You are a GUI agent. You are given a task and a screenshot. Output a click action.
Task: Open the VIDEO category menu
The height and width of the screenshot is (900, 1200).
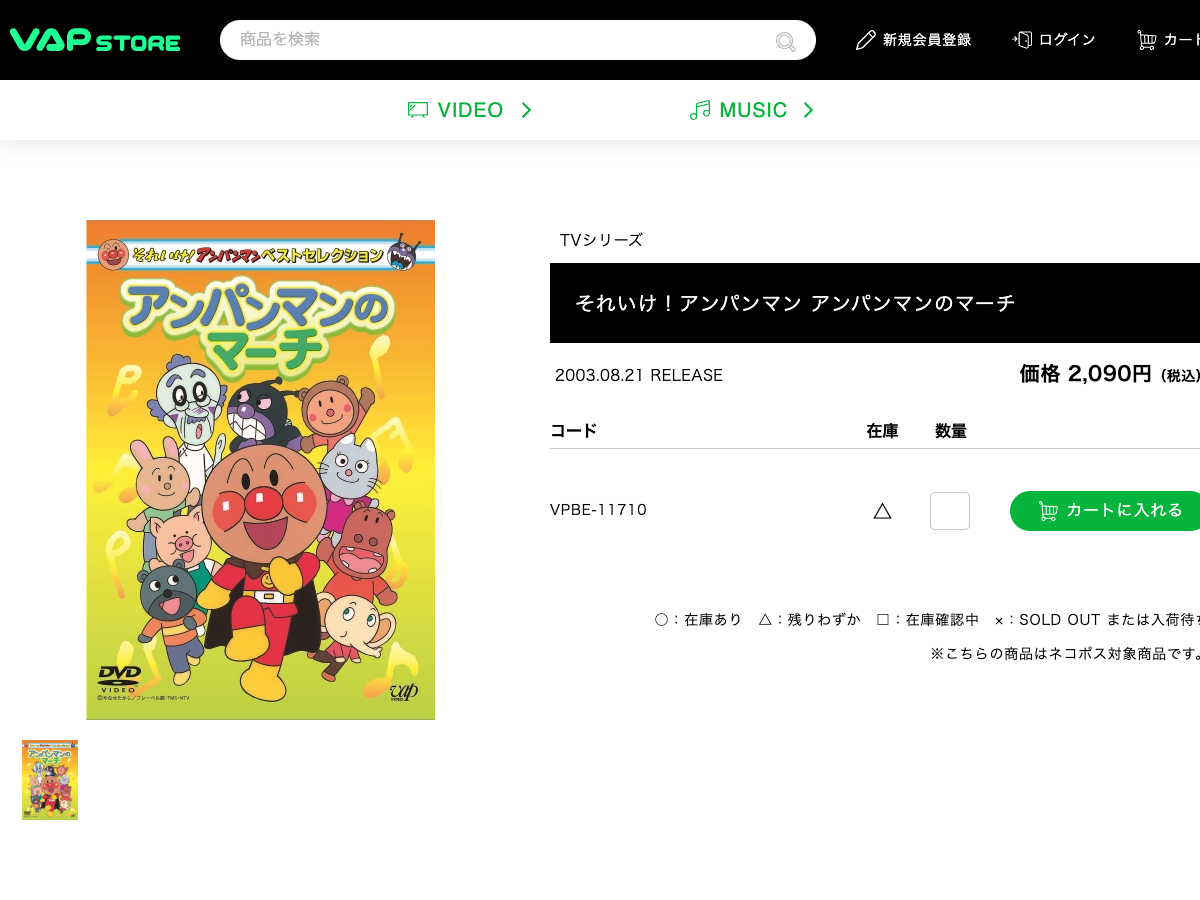coord(470,110)
